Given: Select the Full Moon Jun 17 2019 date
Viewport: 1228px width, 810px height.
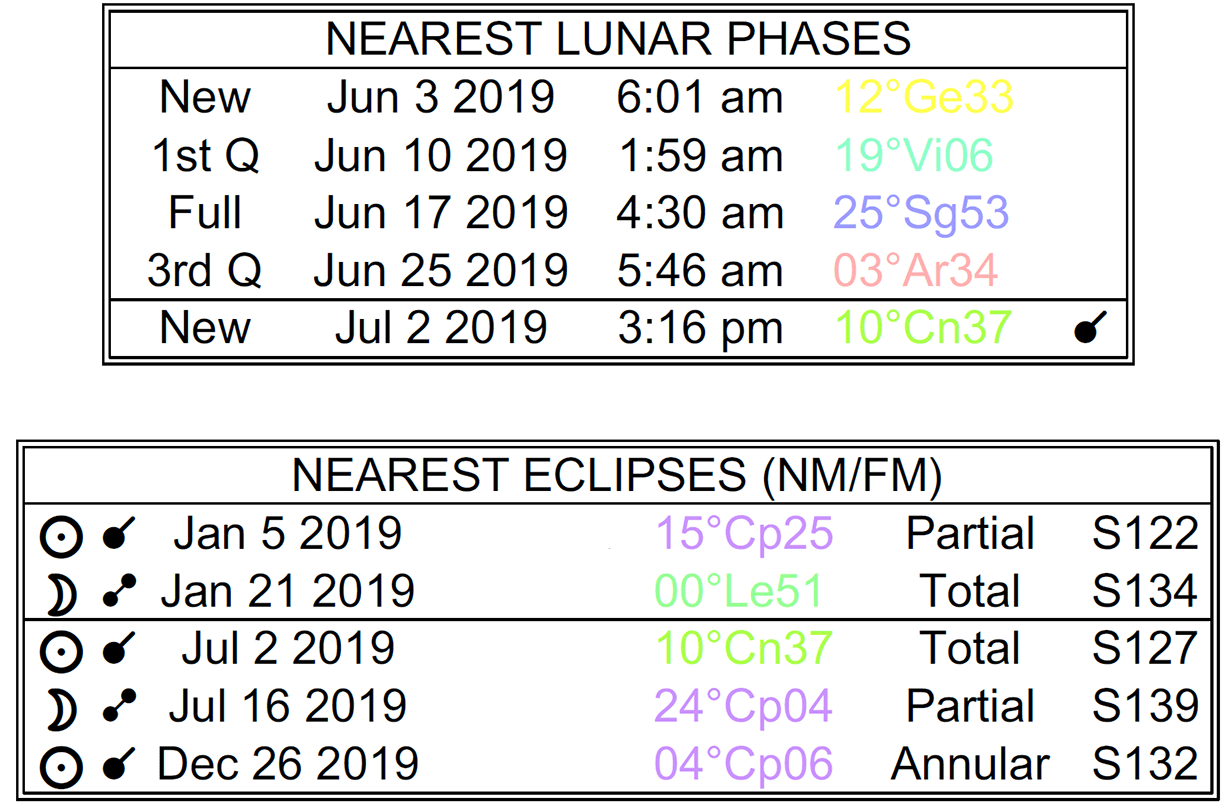Looking at the screenshot, I should [x=440, y=214].
